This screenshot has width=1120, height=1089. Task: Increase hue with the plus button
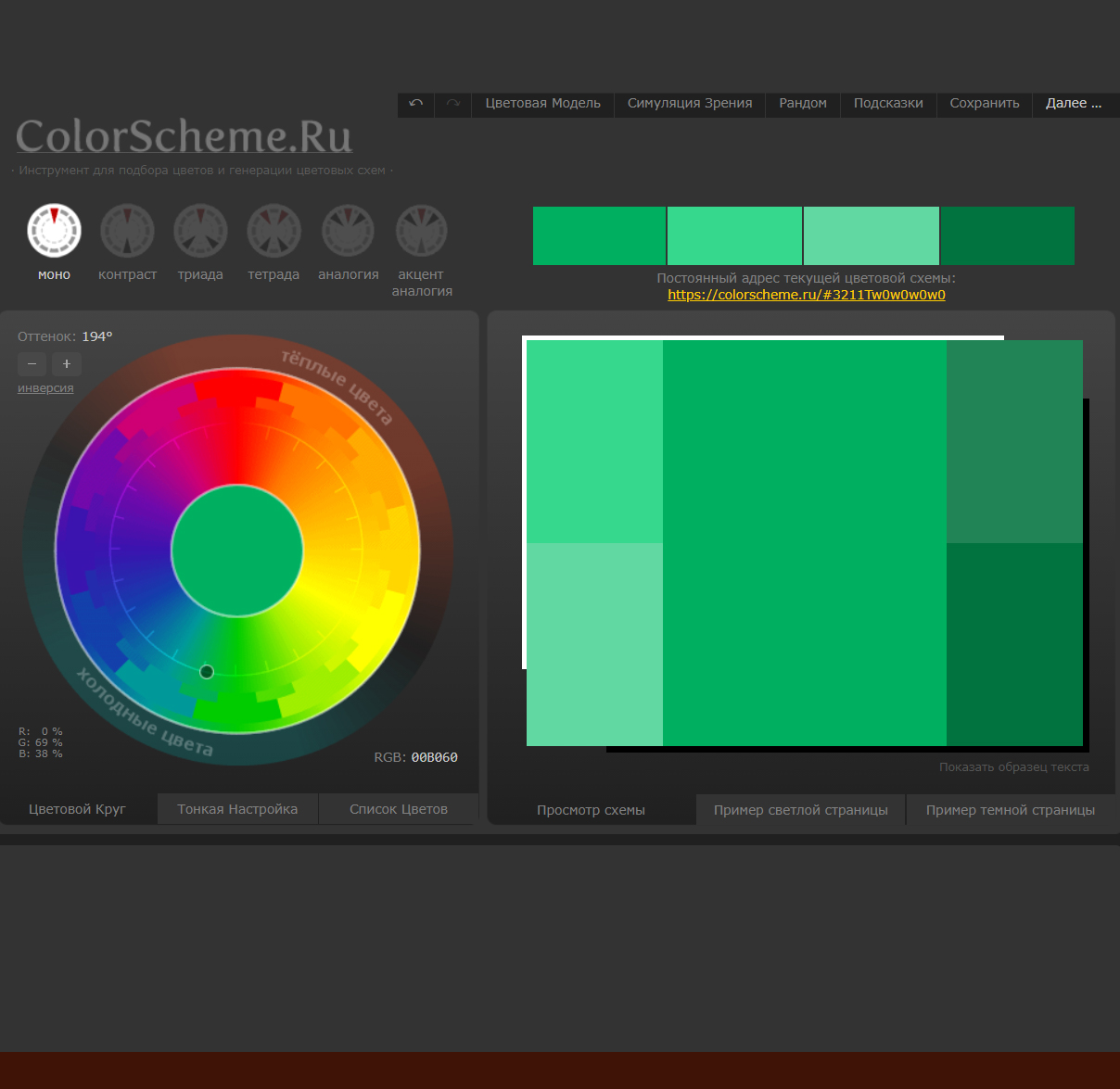[67, 364]
